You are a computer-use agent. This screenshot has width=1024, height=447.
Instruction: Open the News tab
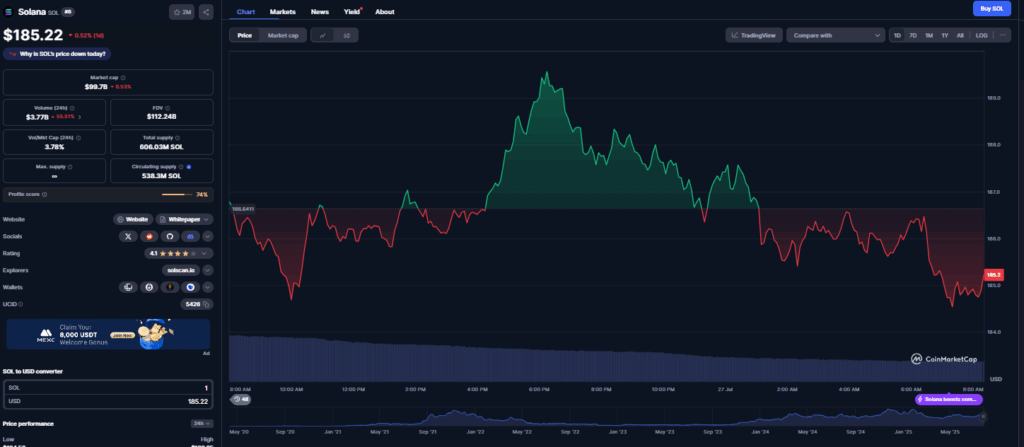tap(320, 12)
